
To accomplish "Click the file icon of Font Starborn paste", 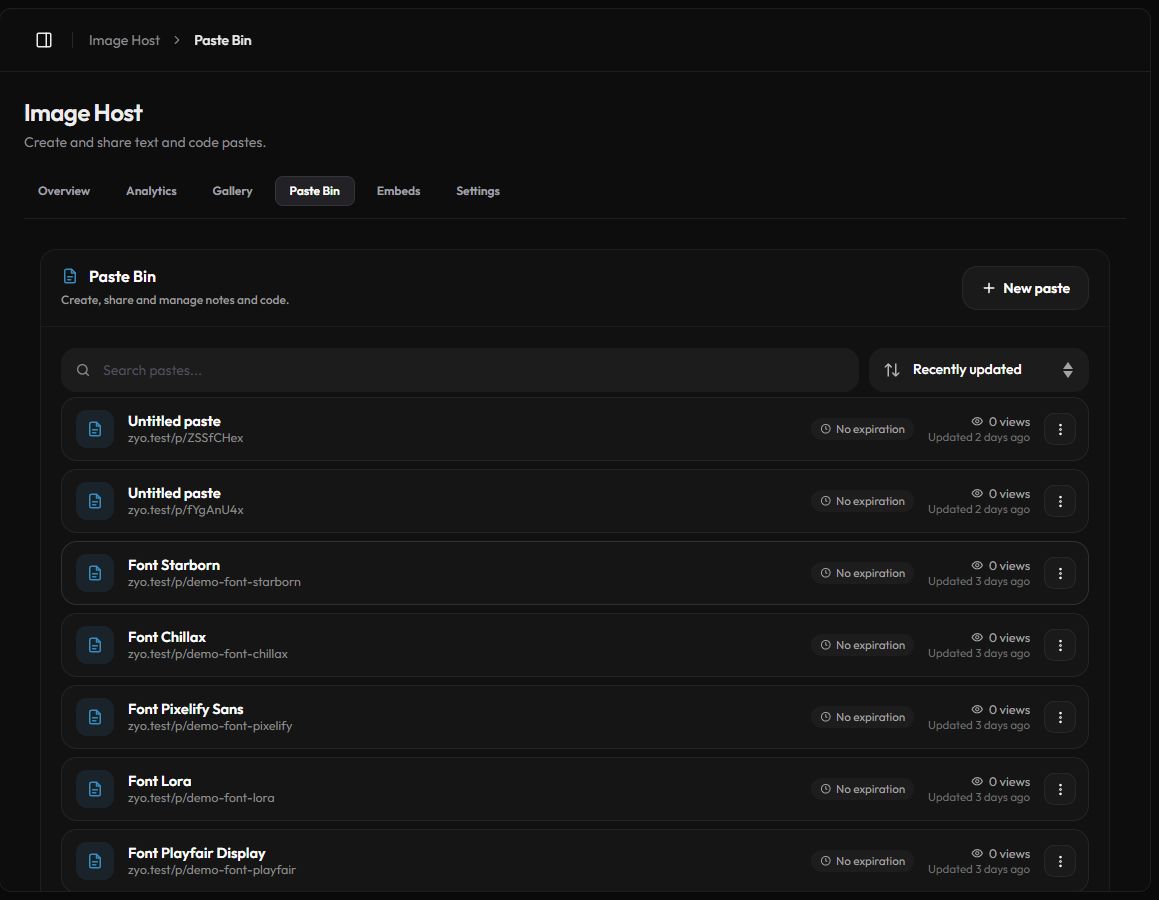I will point(95,573).
